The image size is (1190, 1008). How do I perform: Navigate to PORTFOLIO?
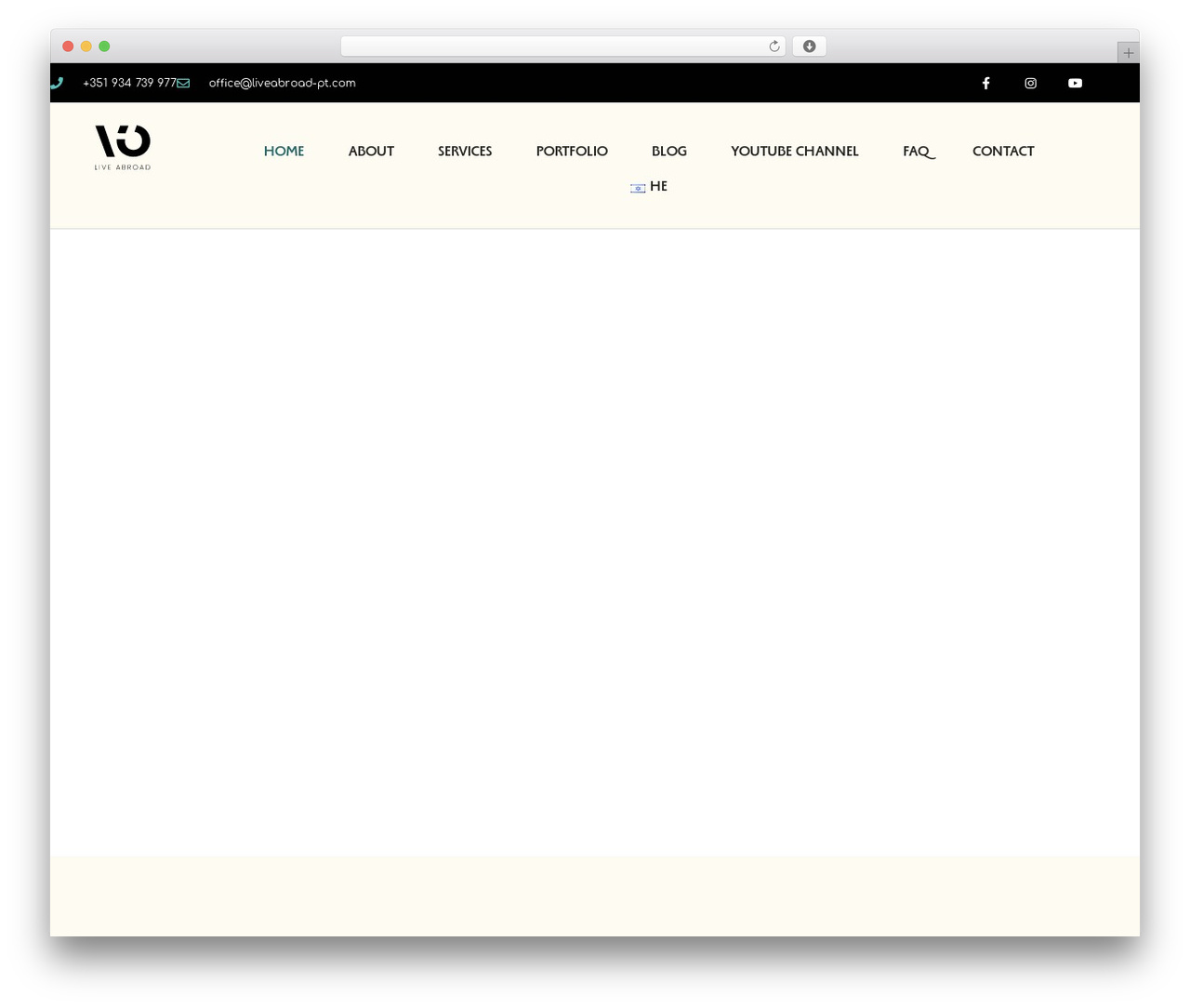coord(572,151)
